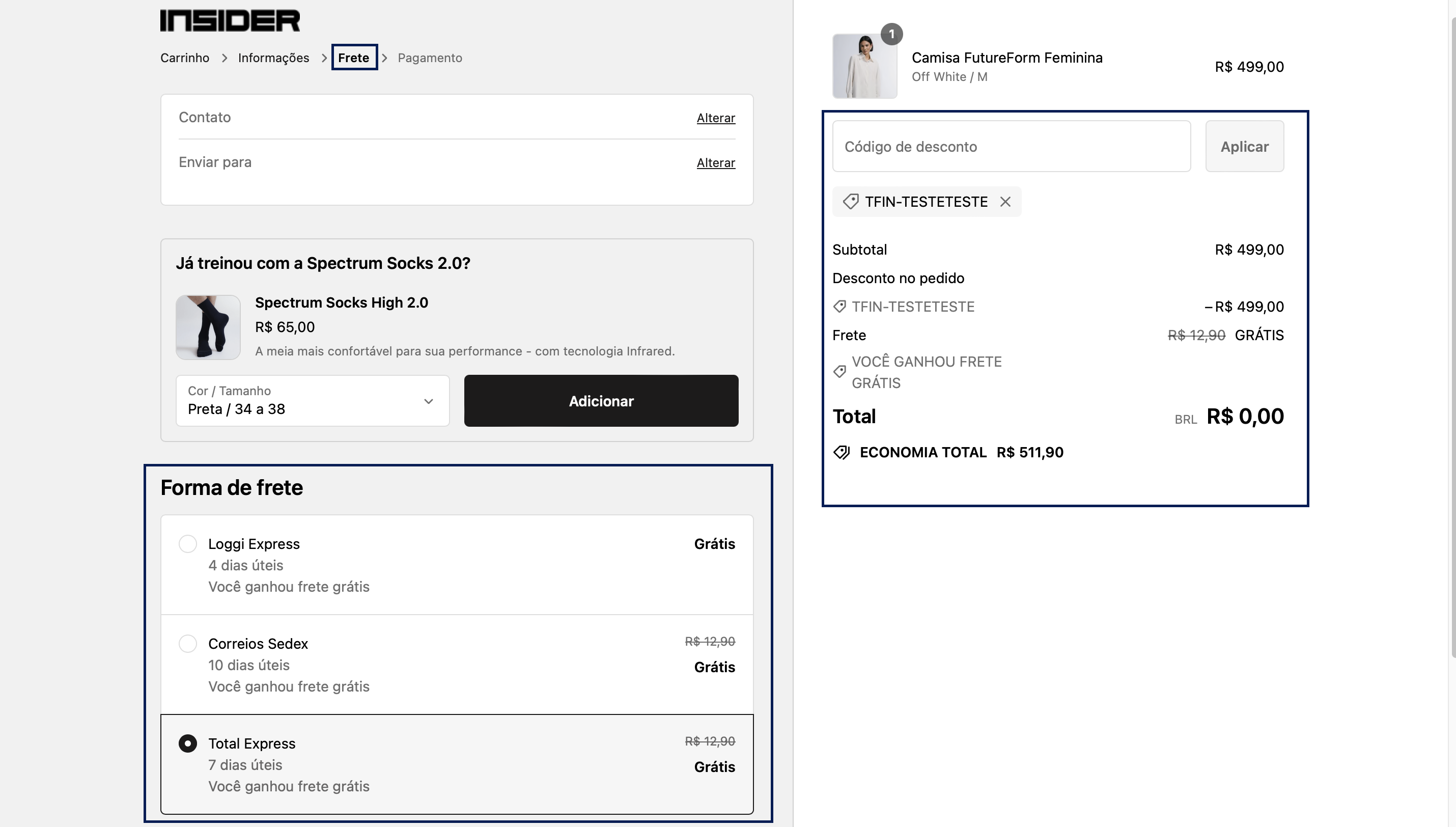This screenshot has width=1456, height=827.
Task: Click Camisa FutureForm Feminina product name
Action: coord(1007,58)
